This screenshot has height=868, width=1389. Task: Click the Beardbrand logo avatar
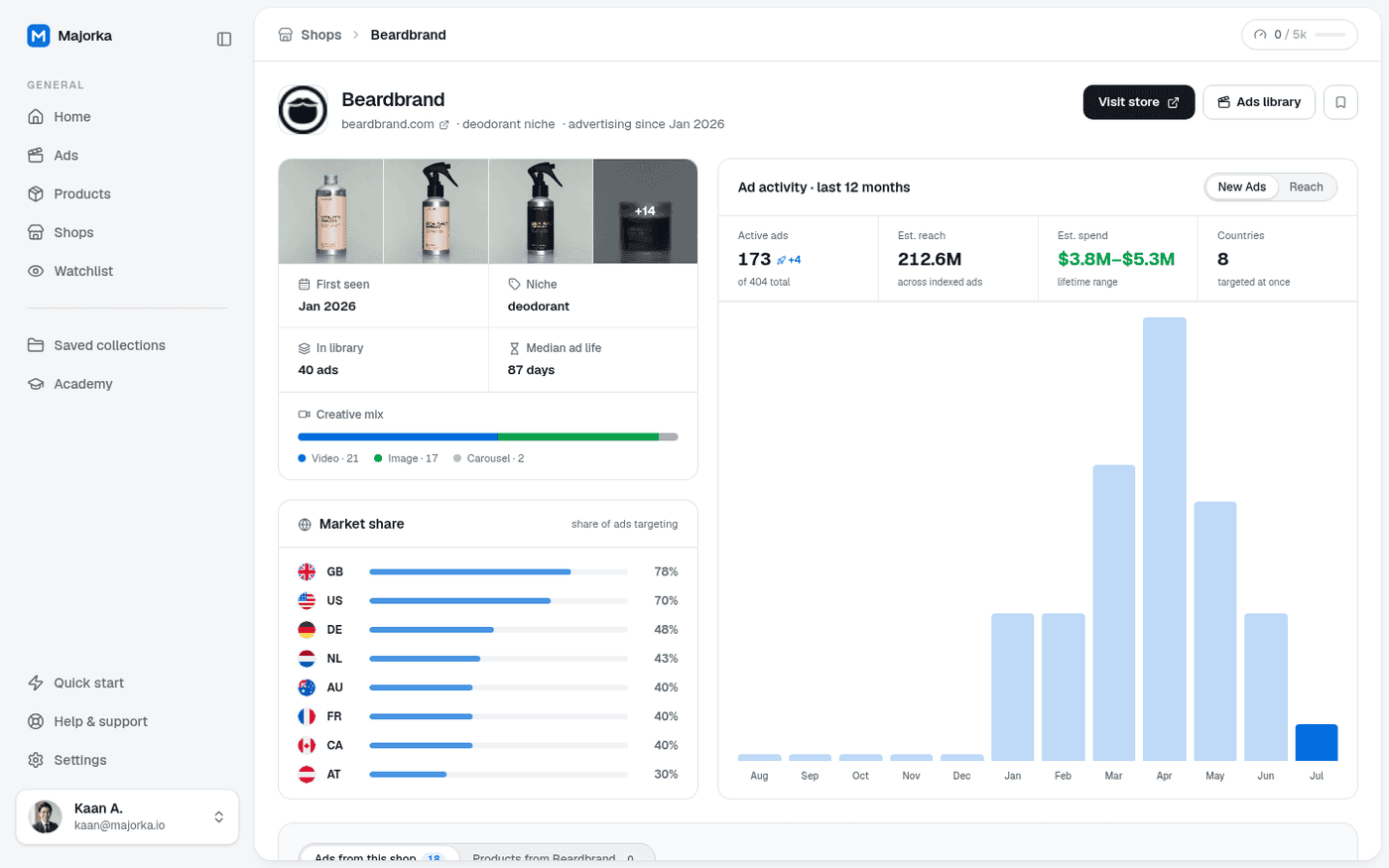303,110
